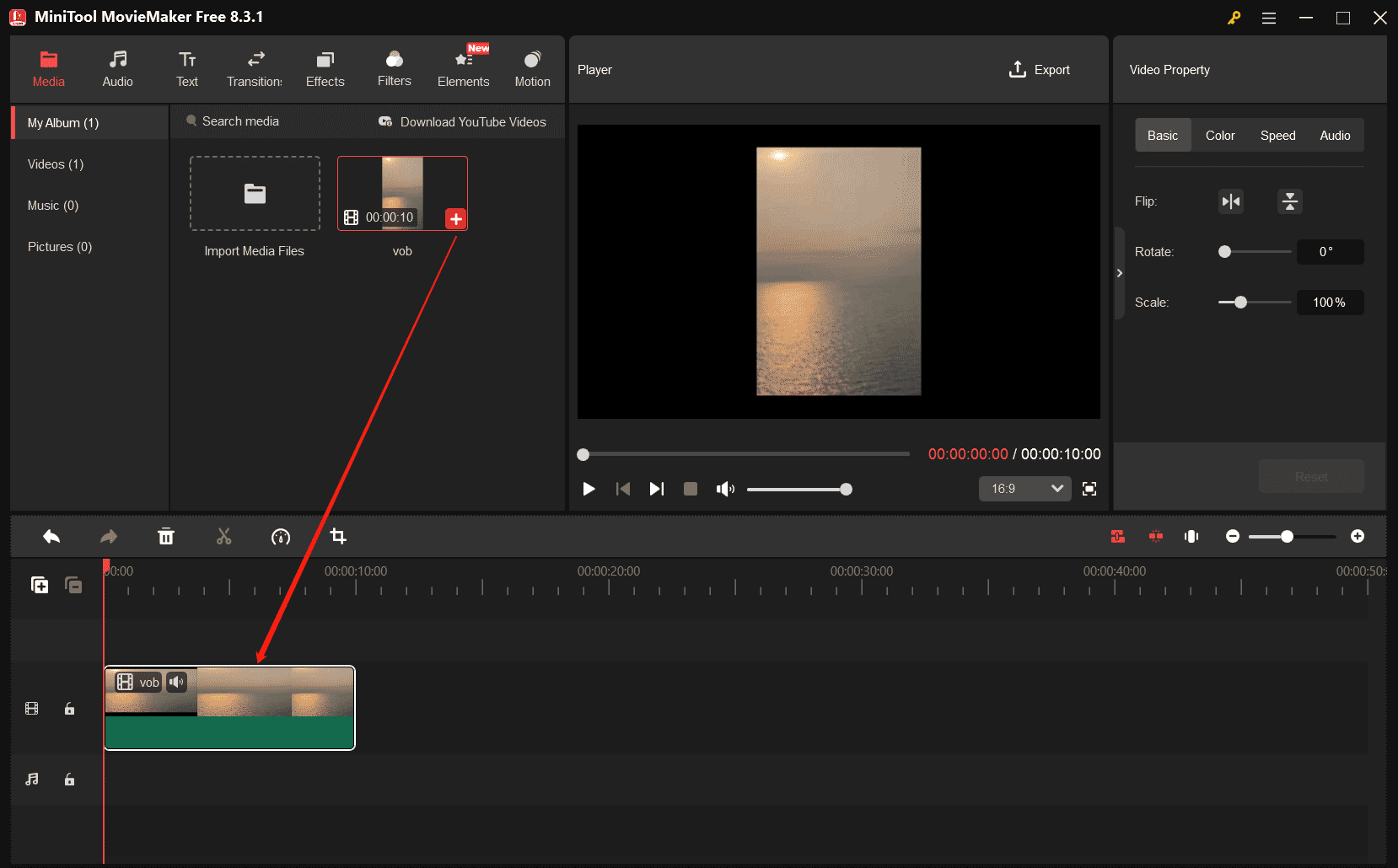This screenshot has height=868, width=1398.
Task: Toggle the video track lock
Action: click(70, 709)
